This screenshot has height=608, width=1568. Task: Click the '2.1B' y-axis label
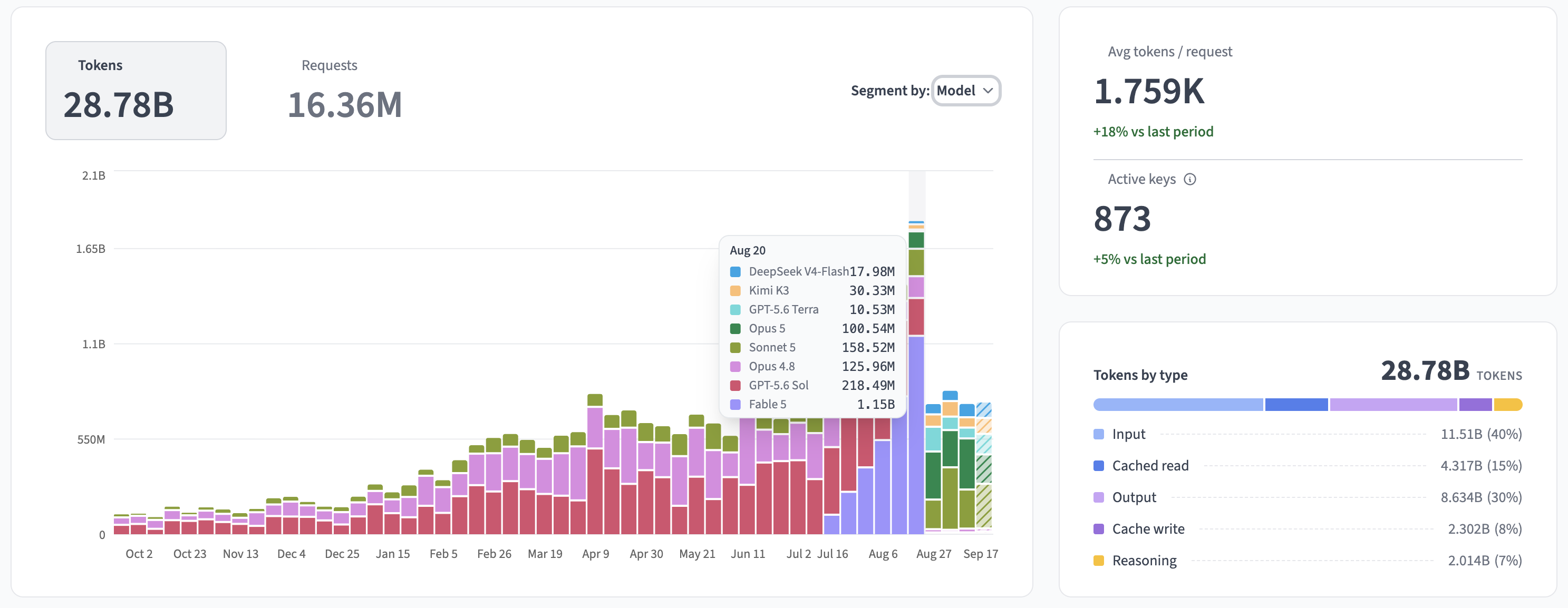[94, 176]
